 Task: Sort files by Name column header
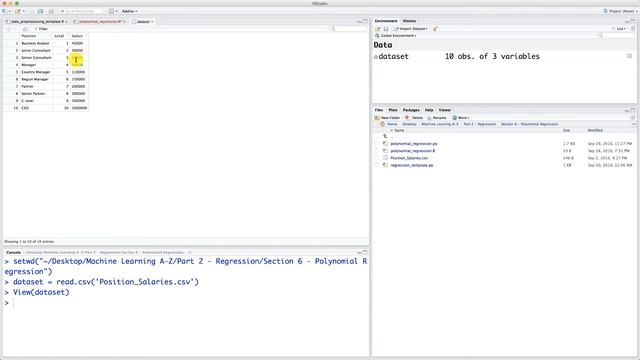[399, 130]
